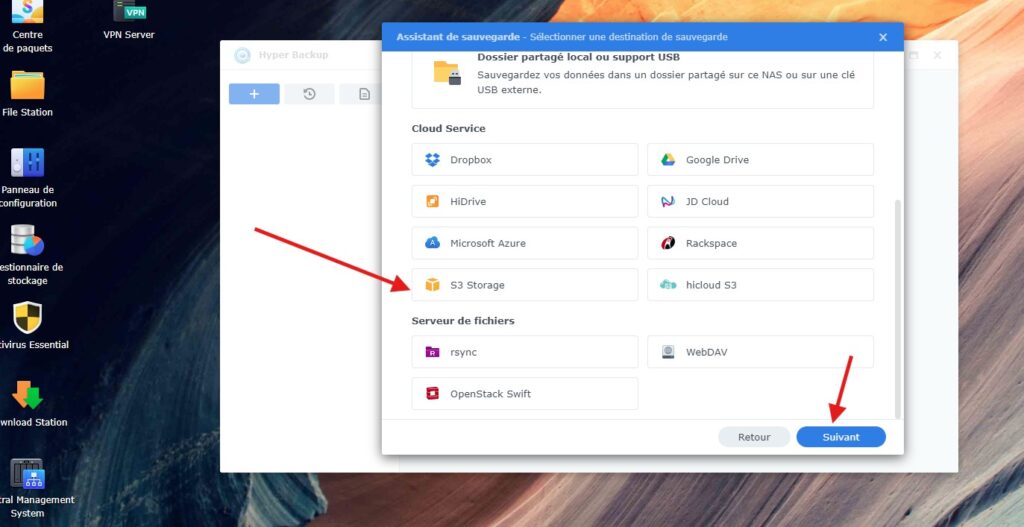This screenshot has width=1024, height=527.
Task: Close the Hyper Backup window
Action: (937, 56)
